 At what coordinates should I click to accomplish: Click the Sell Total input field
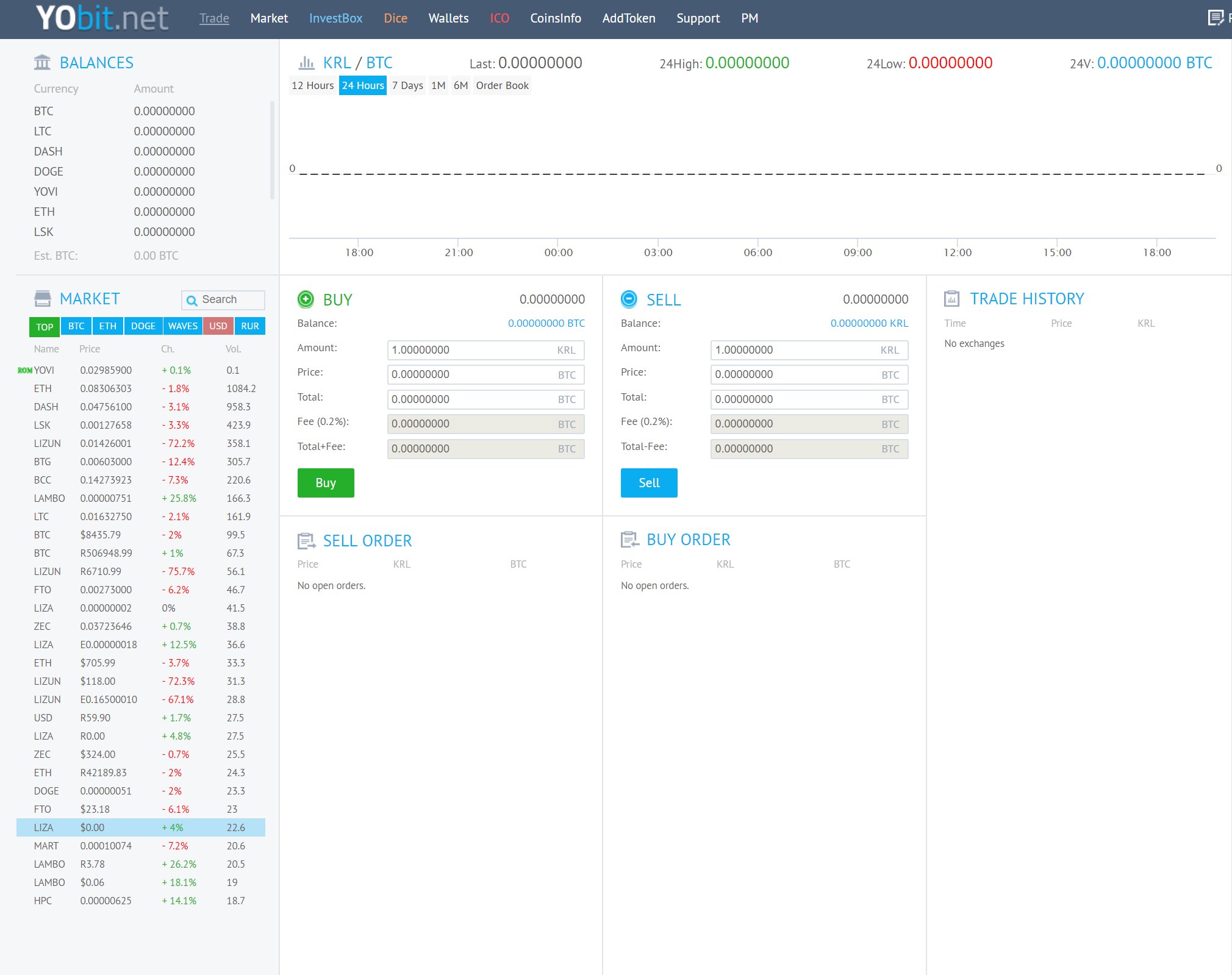[x=809, y=399]
